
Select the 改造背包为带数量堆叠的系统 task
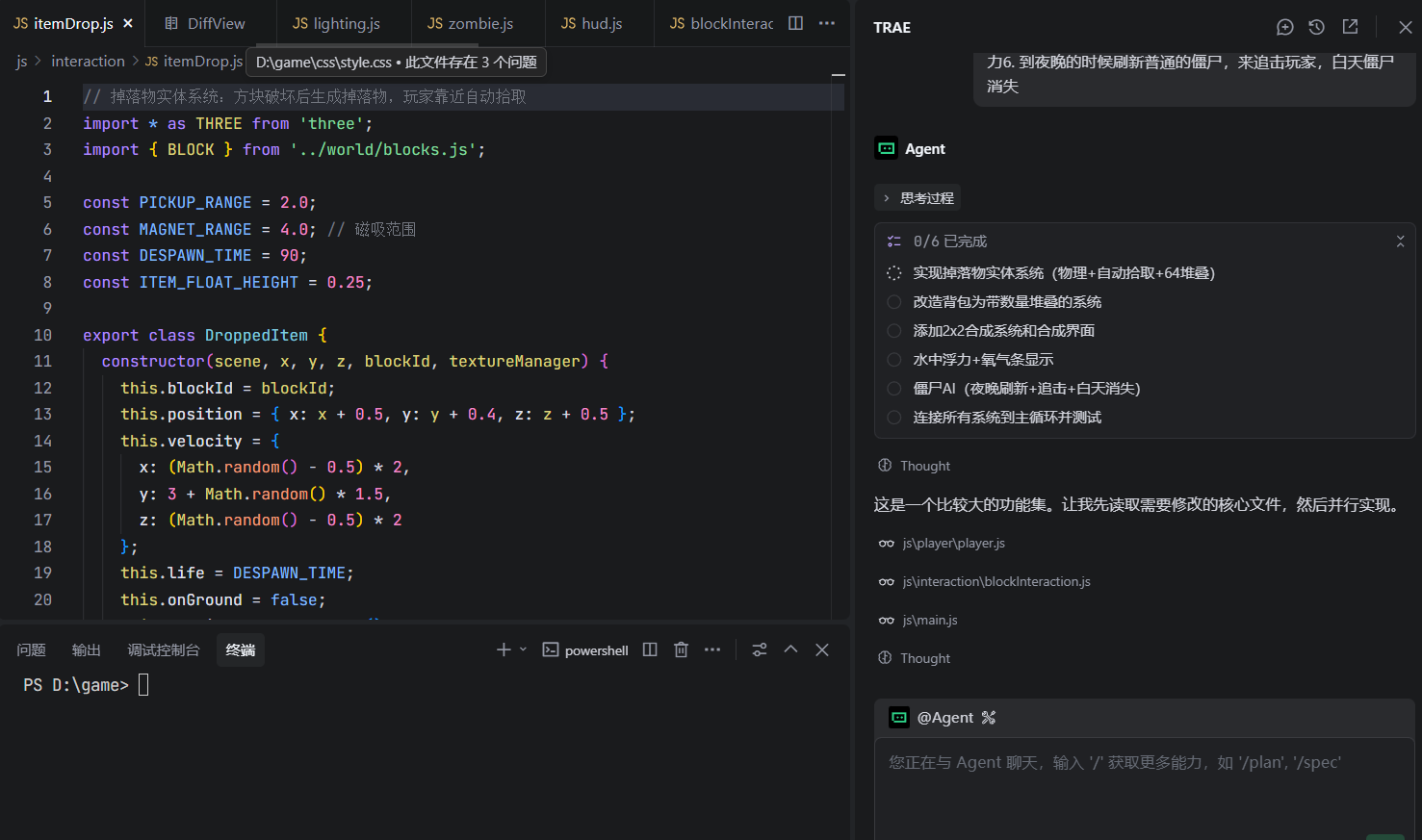coord(1007,302)
